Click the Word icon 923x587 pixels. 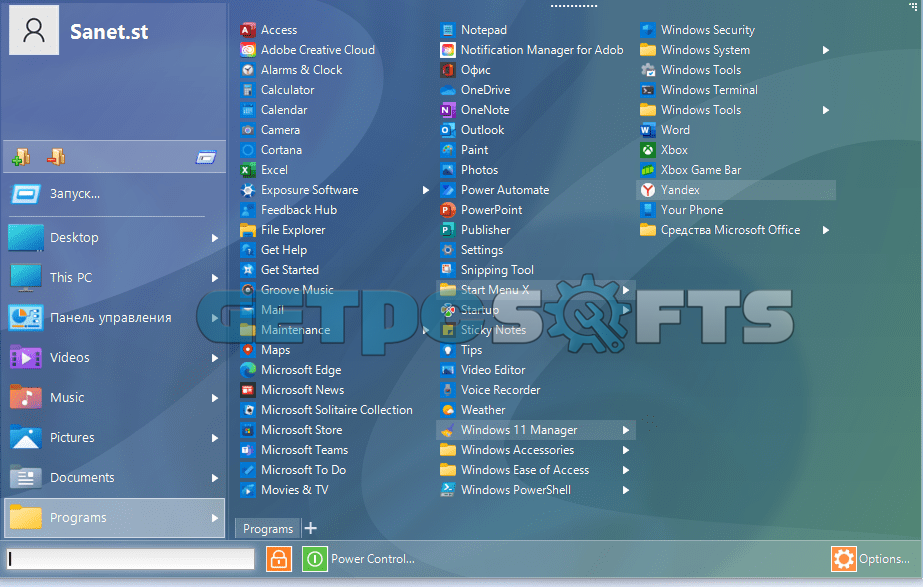point(648,130)
